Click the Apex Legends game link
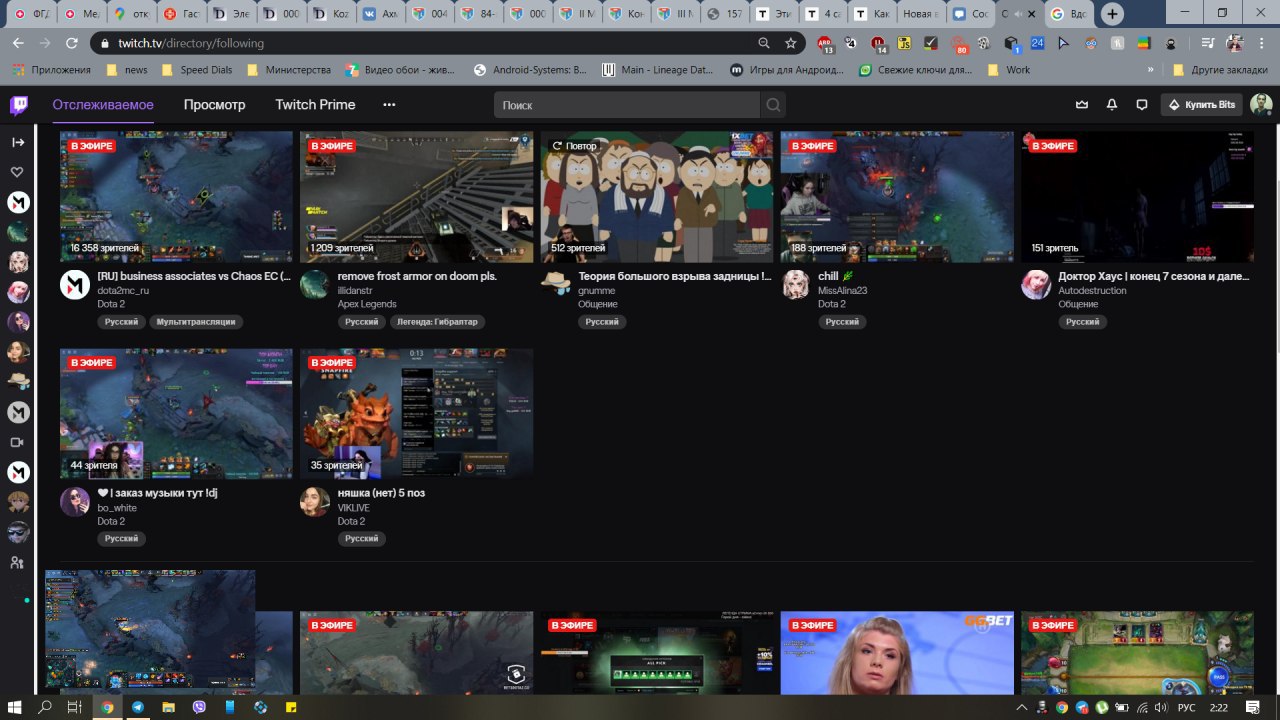 click(x=367, y=304)
